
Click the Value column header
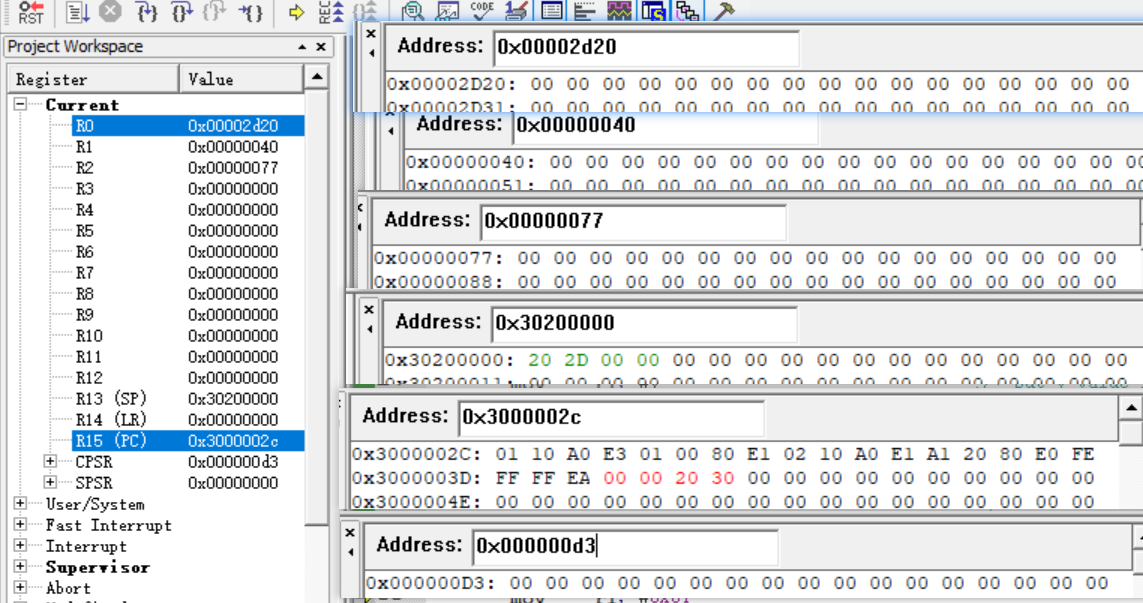tap(241, 79)
